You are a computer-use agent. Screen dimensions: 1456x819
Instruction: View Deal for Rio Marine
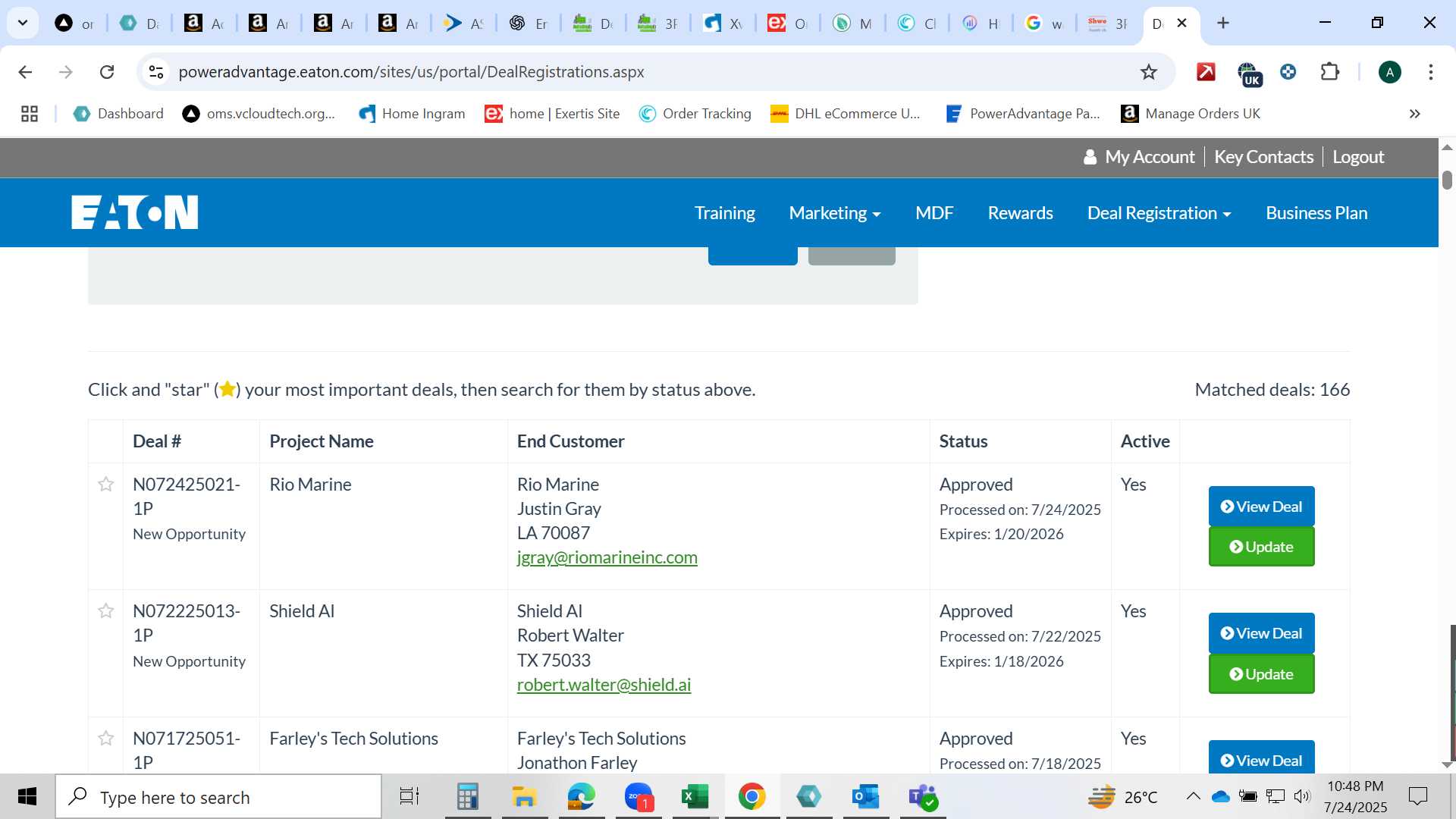click(x=1261, y=507)
